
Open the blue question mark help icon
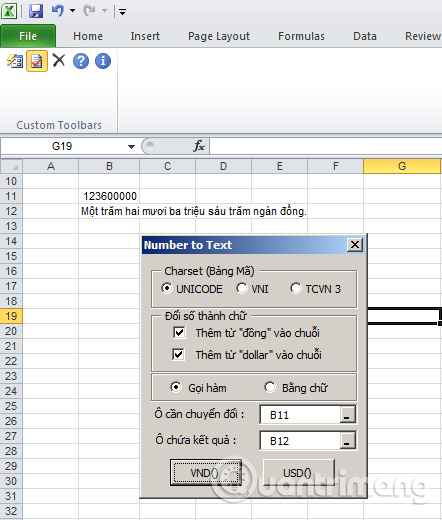(81, 61)
